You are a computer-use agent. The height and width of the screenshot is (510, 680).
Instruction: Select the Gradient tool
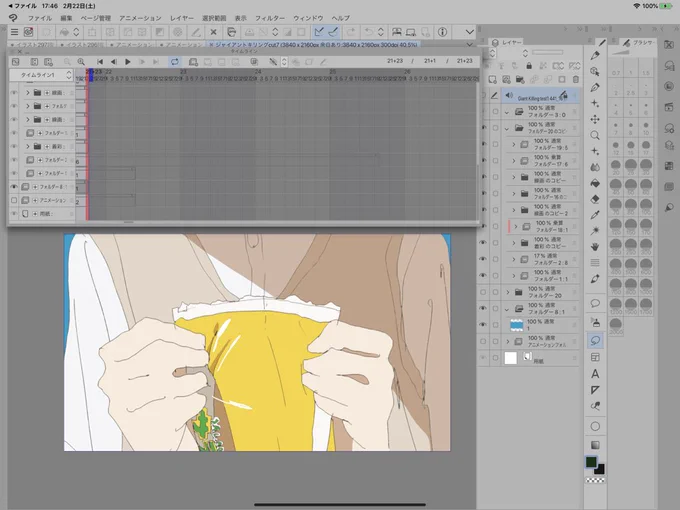pos(595,445)
